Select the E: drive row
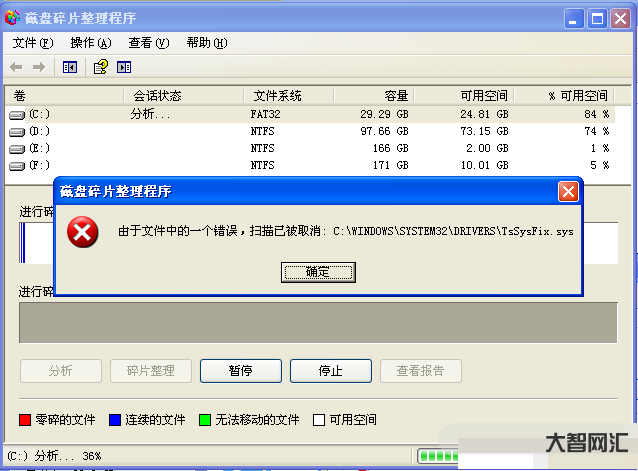 pyautogui.click(x=38, y=148)
